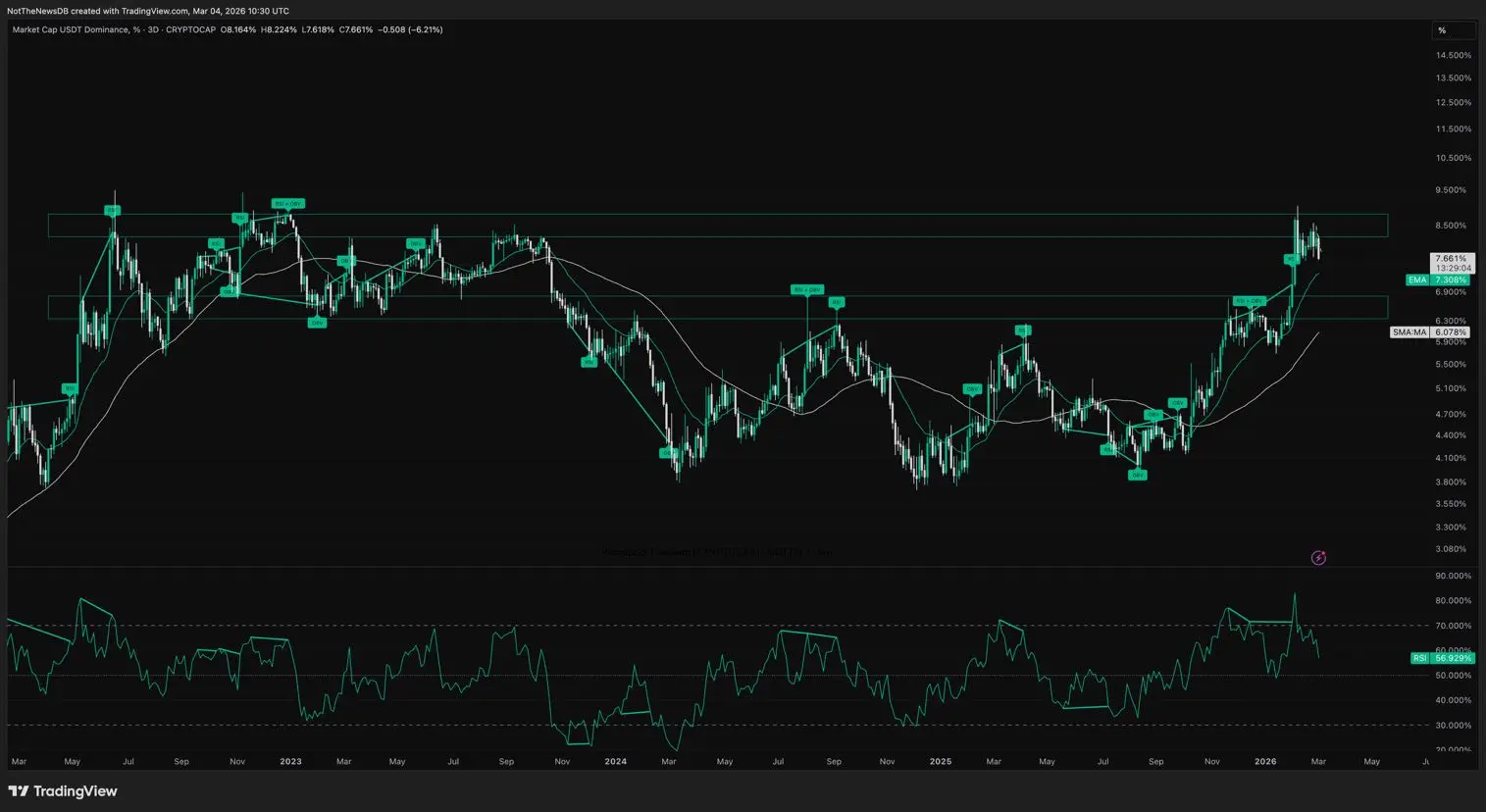
Task: Click the 3D interval in chart title
Action: [154, 30]
